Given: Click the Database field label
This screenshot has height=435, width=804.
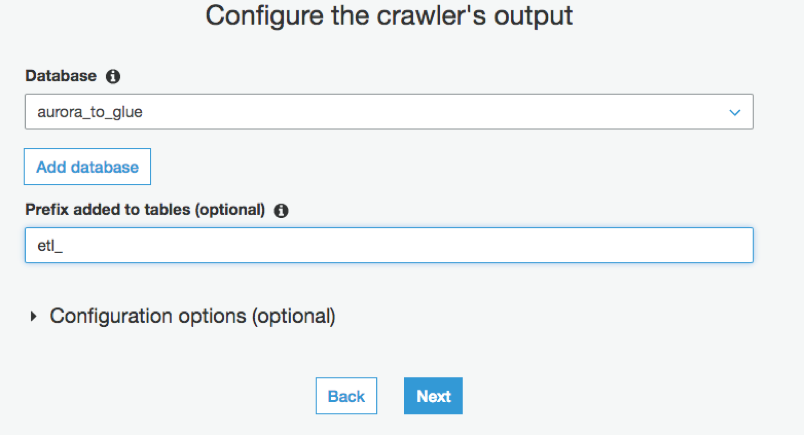Looking at the screenshot, I should point(61,76).
